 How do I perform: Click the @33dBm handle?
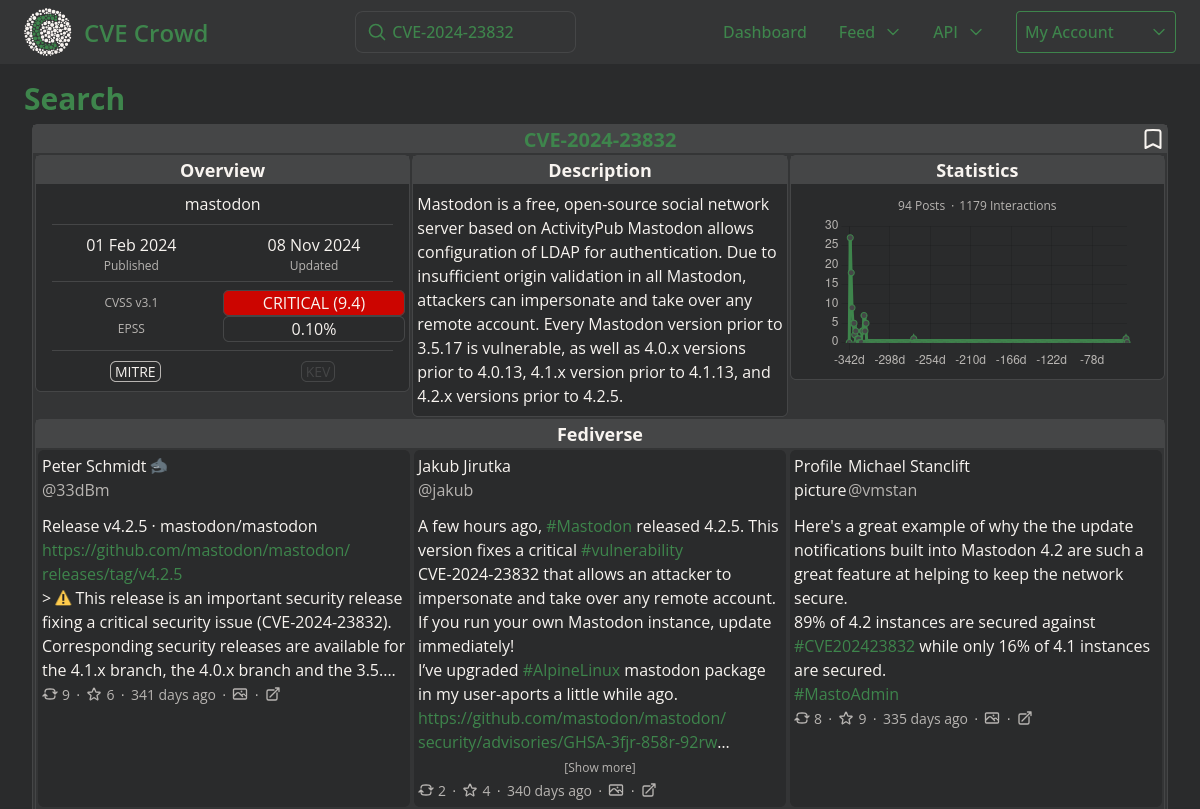point(76,490)
